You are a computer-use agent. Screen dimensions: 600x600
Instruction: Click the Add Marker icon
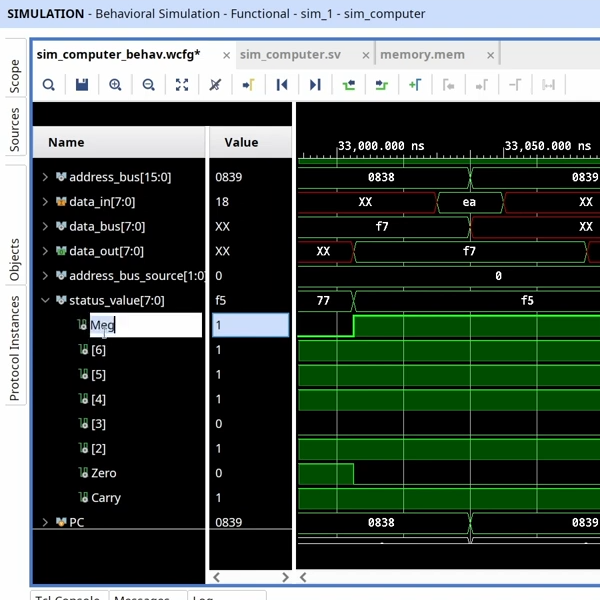point(415,85)
